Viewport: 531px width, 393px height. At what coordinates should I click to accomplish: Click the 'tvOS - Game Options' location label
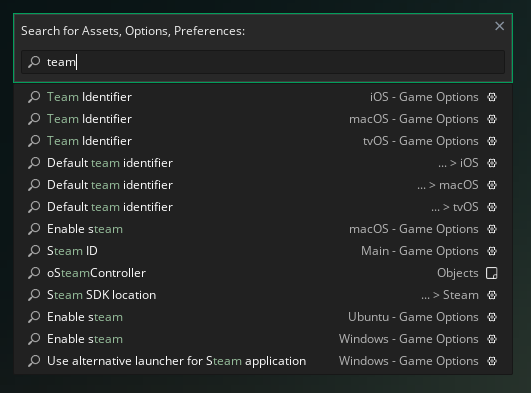[x=421, y=141]
